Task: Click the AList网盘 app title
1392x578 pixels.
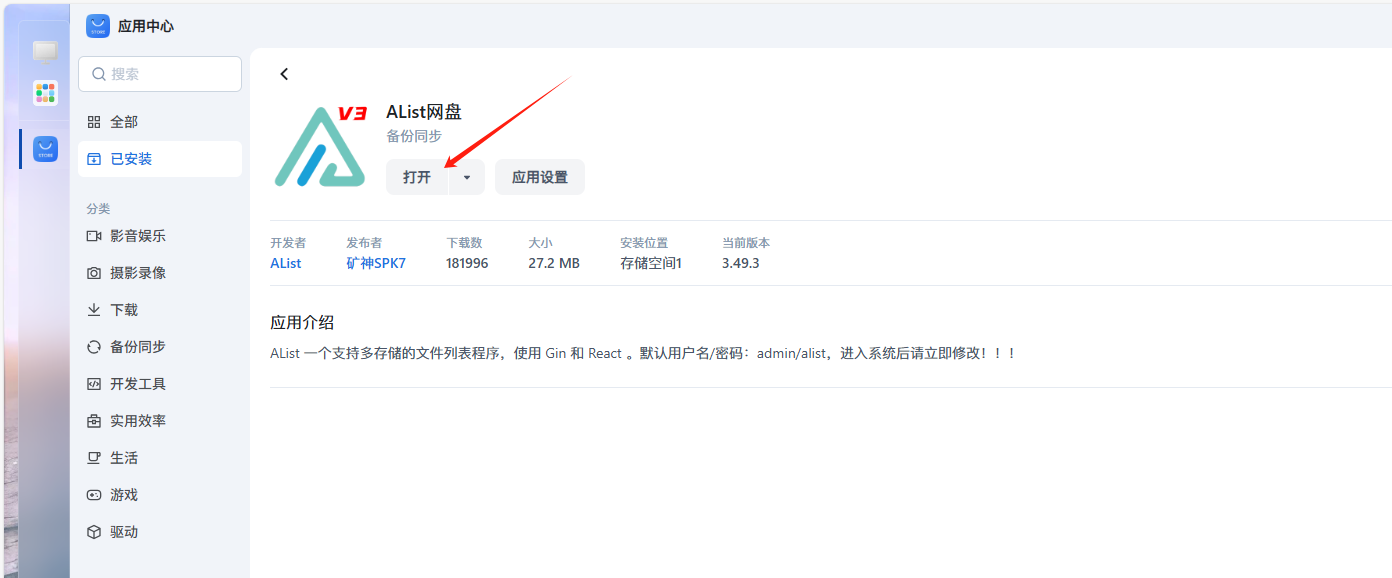Action: coord(424,112)
